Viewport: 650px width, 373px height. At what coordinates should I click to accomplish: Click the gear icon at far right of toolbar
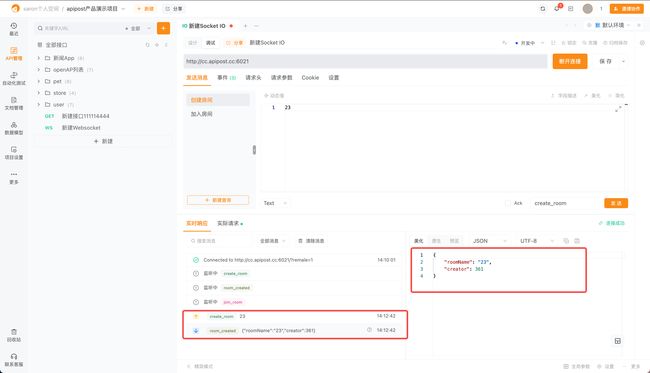pyautogui.click(x=642, y=43)
